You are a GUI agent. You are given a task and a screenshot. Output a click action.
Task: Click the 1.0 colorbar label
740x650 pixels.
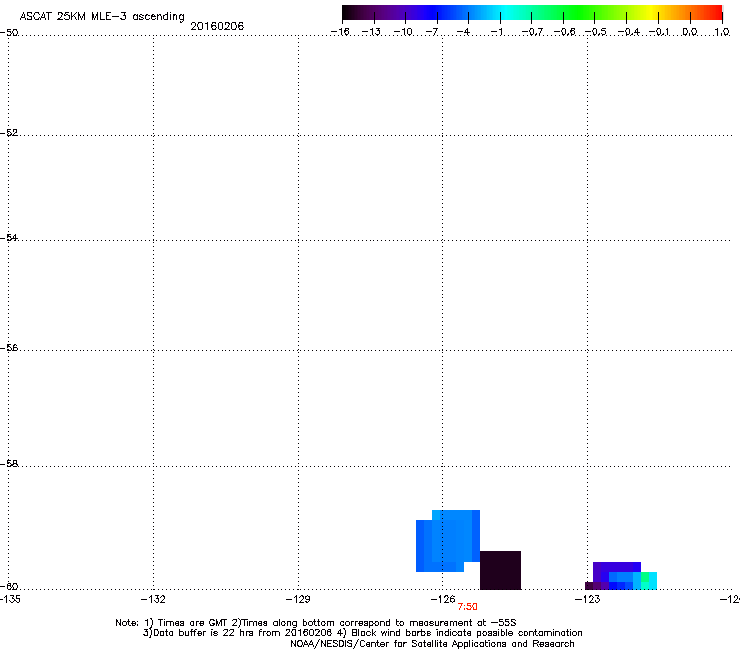click(722, 32)
